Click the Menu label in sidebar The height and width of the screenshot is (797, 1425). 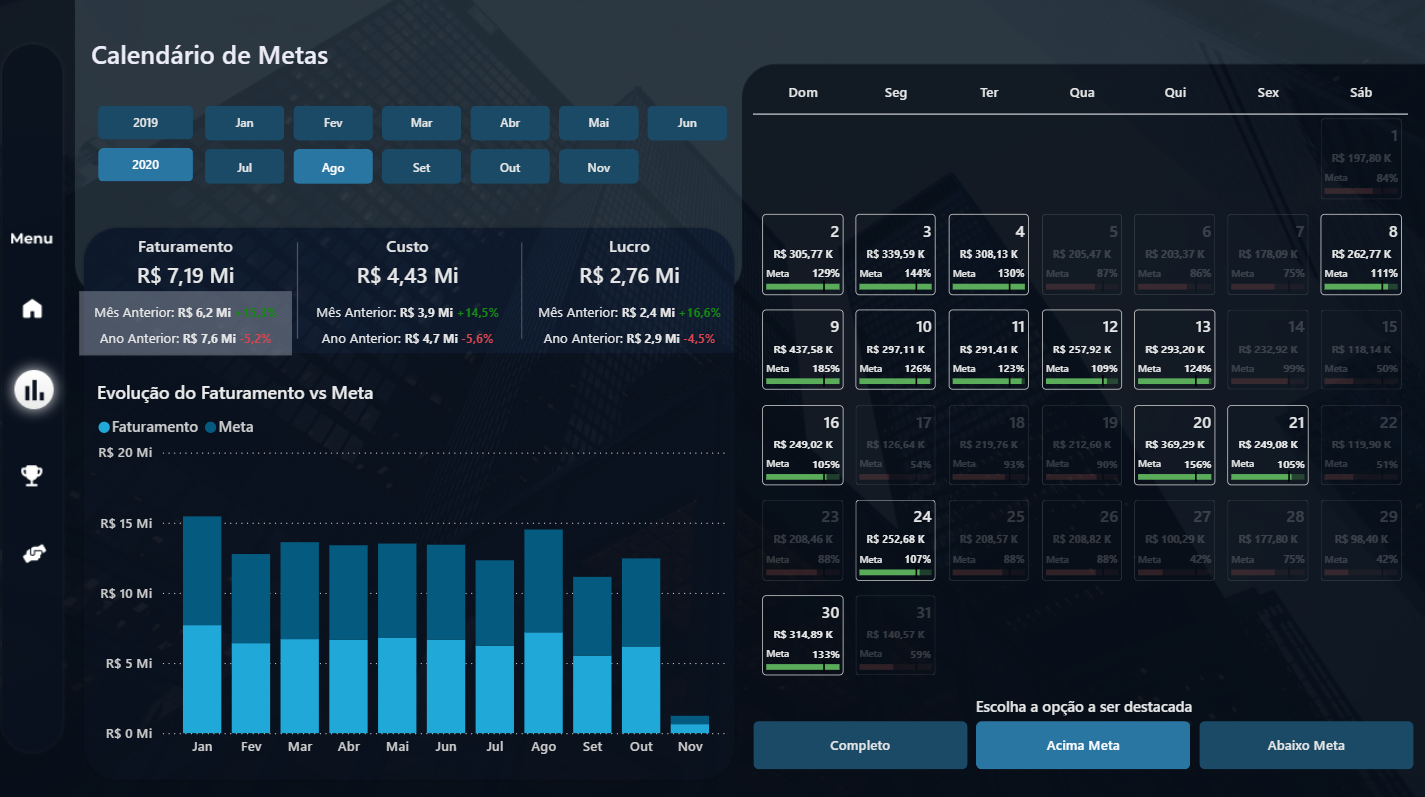point(32,239)
